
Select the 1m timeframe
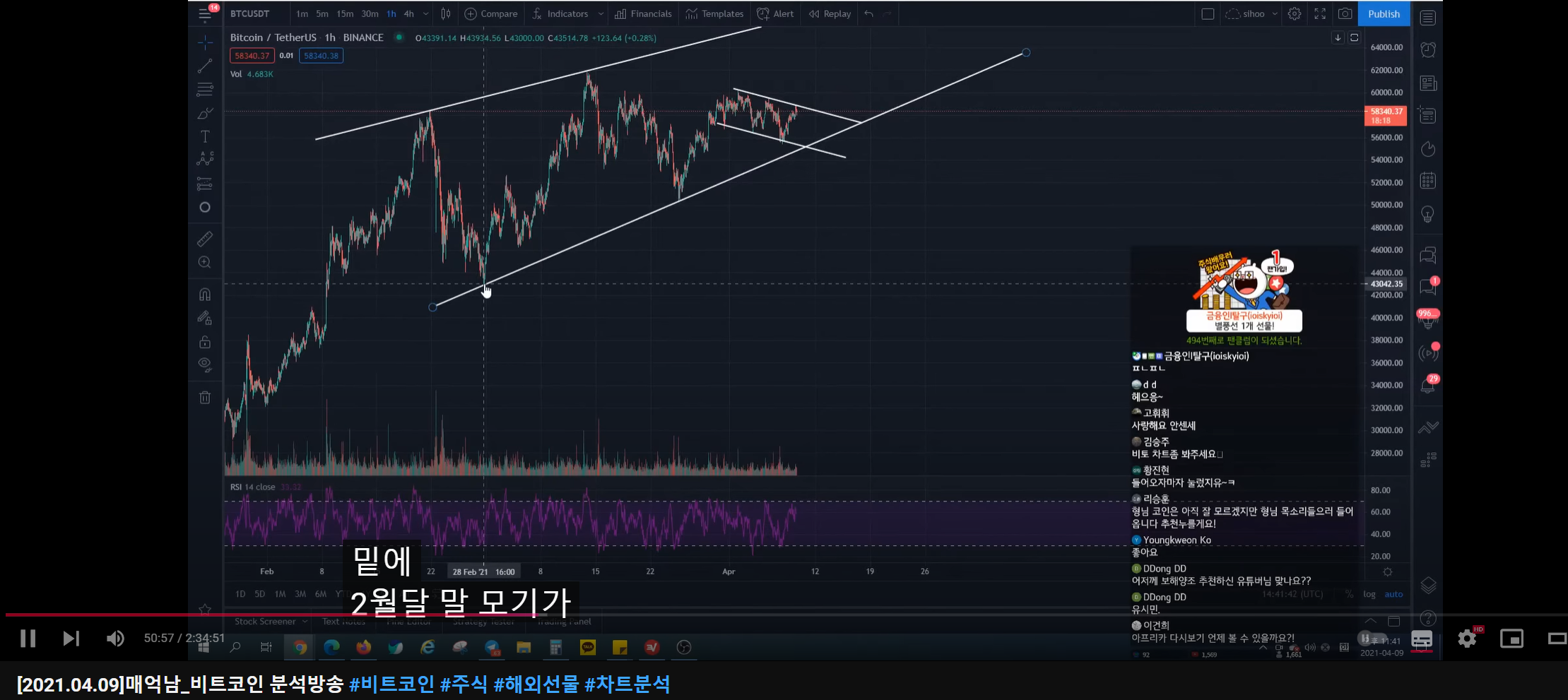(302, 13)
